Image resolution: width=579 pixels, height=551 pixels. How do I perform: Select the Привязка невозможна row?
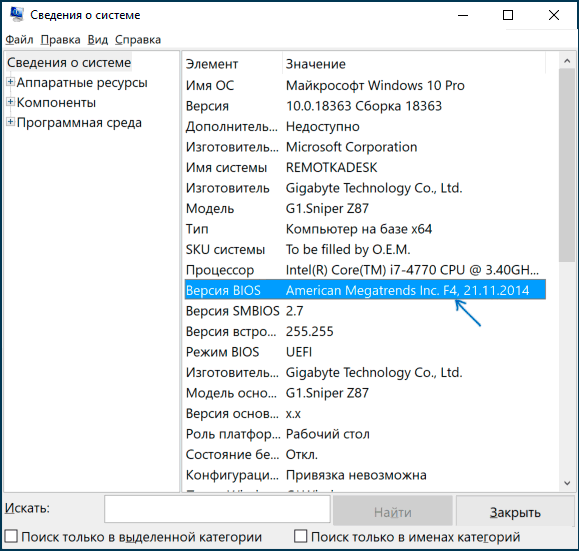point(365,475)
